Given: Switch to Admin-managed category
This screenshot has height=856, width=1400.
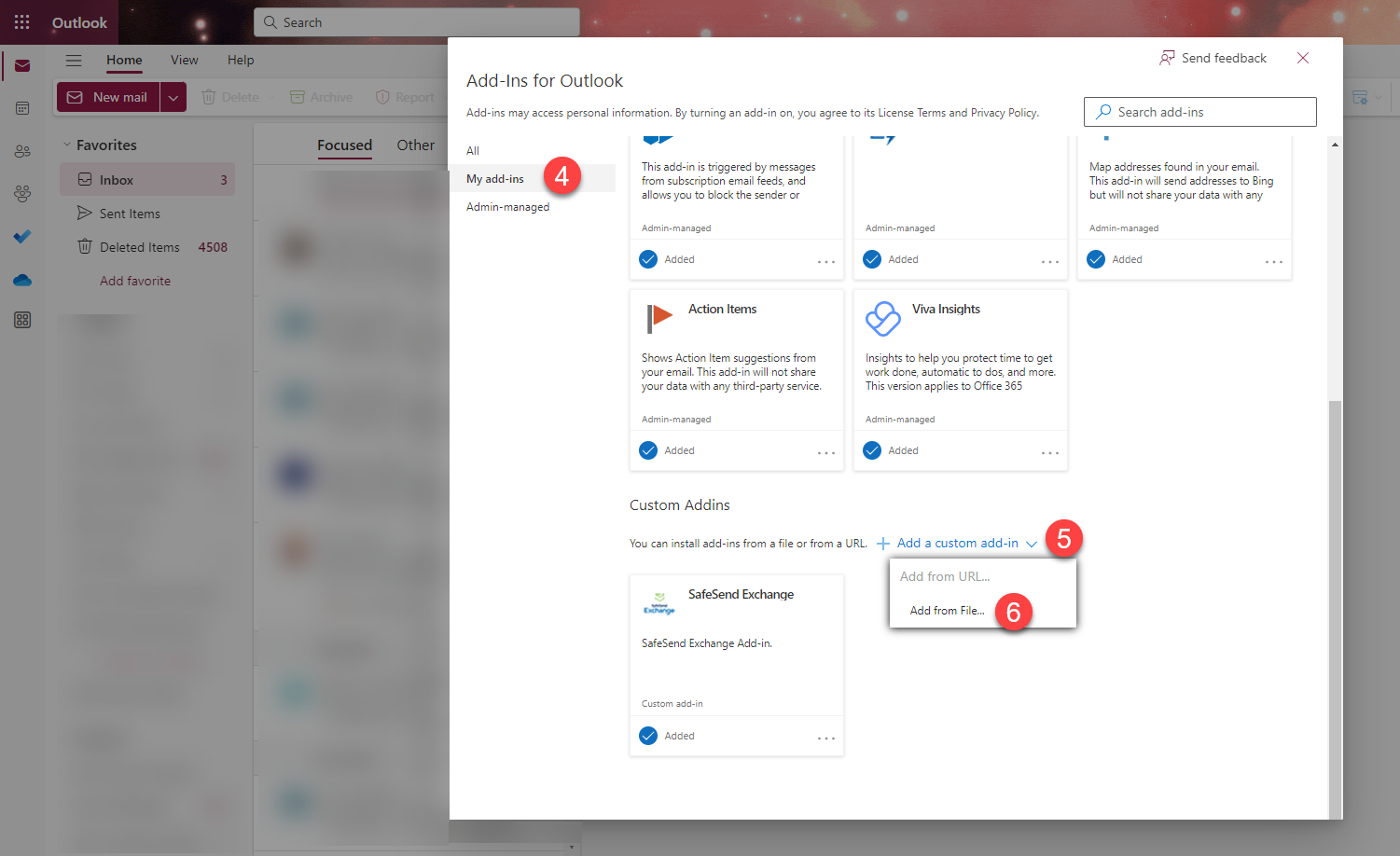Looking at the screenshot, I should (508, 207).
